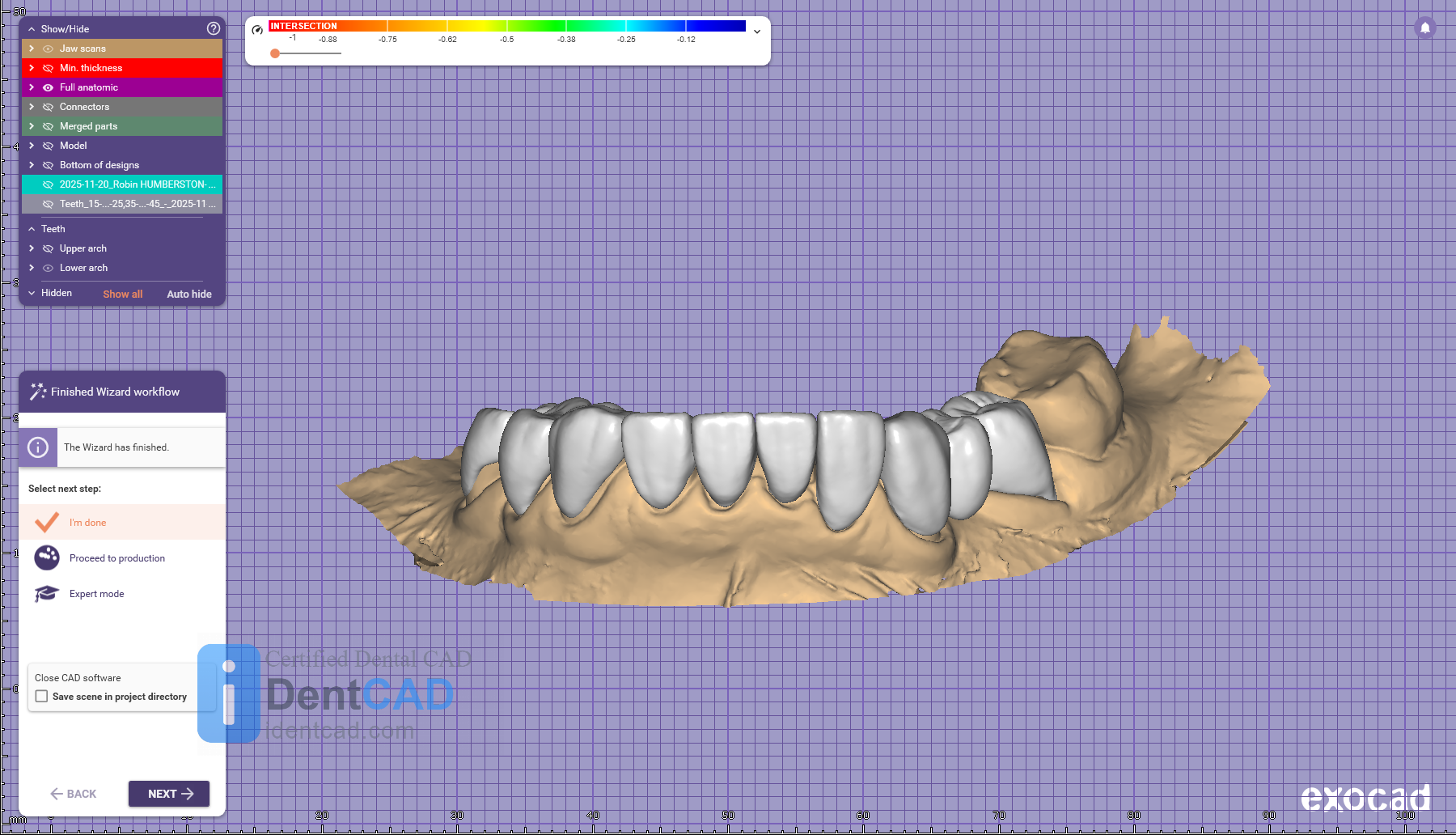
Task: Toggle visibility of Jaw scans
Action: (x=49, y=49)
